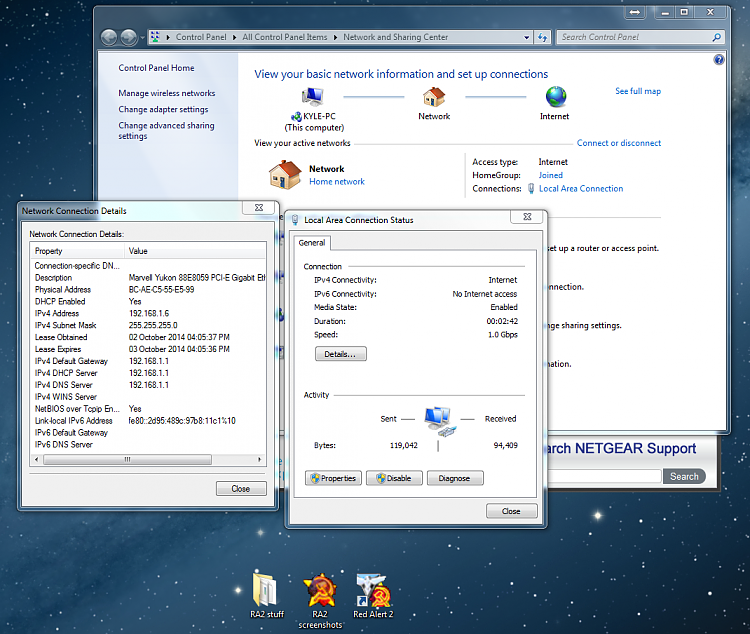Click the KYLE-PC computer icon in map

point(313,97)
